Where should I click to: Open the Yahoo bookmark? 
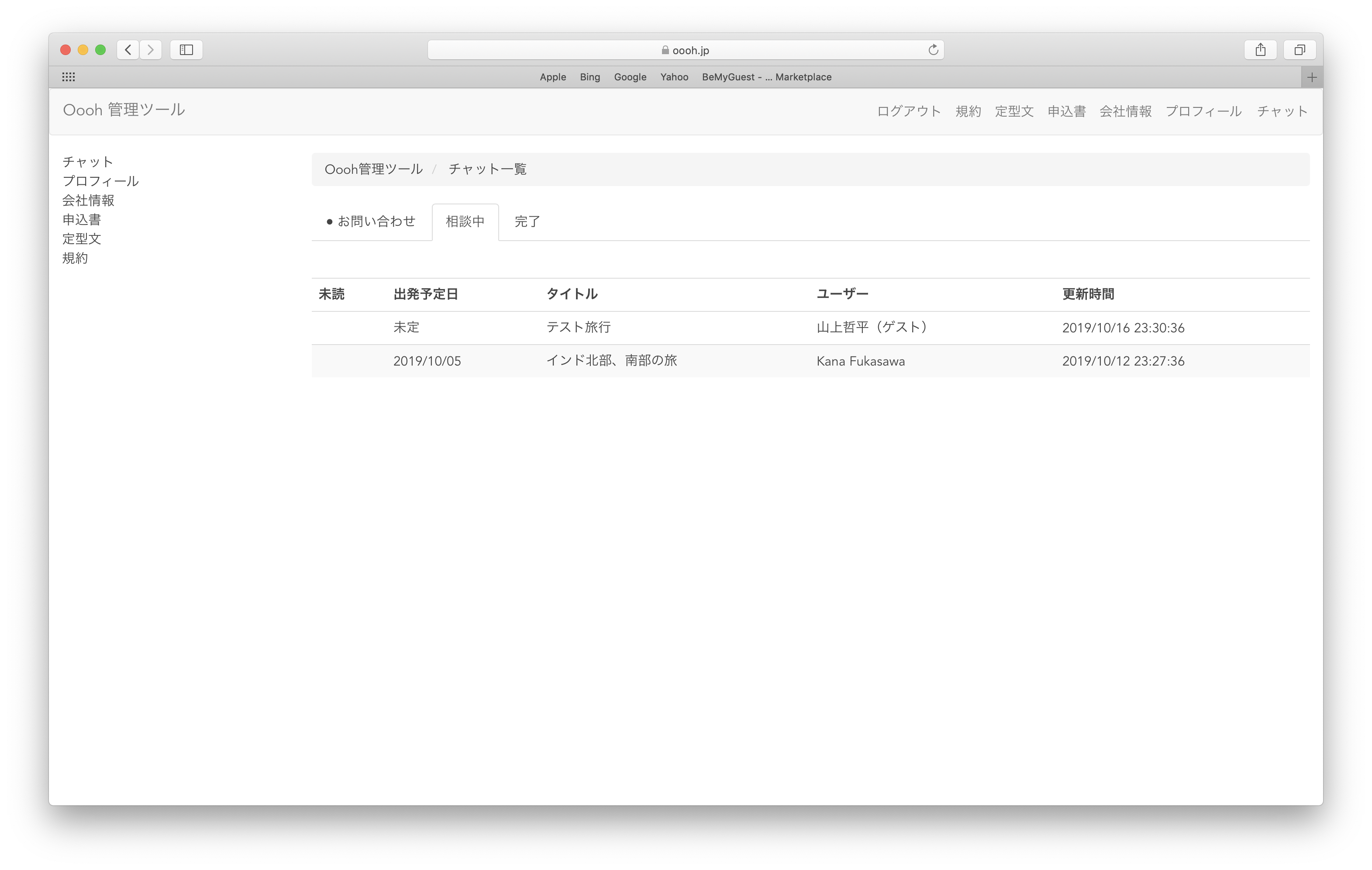pos(674,77)
